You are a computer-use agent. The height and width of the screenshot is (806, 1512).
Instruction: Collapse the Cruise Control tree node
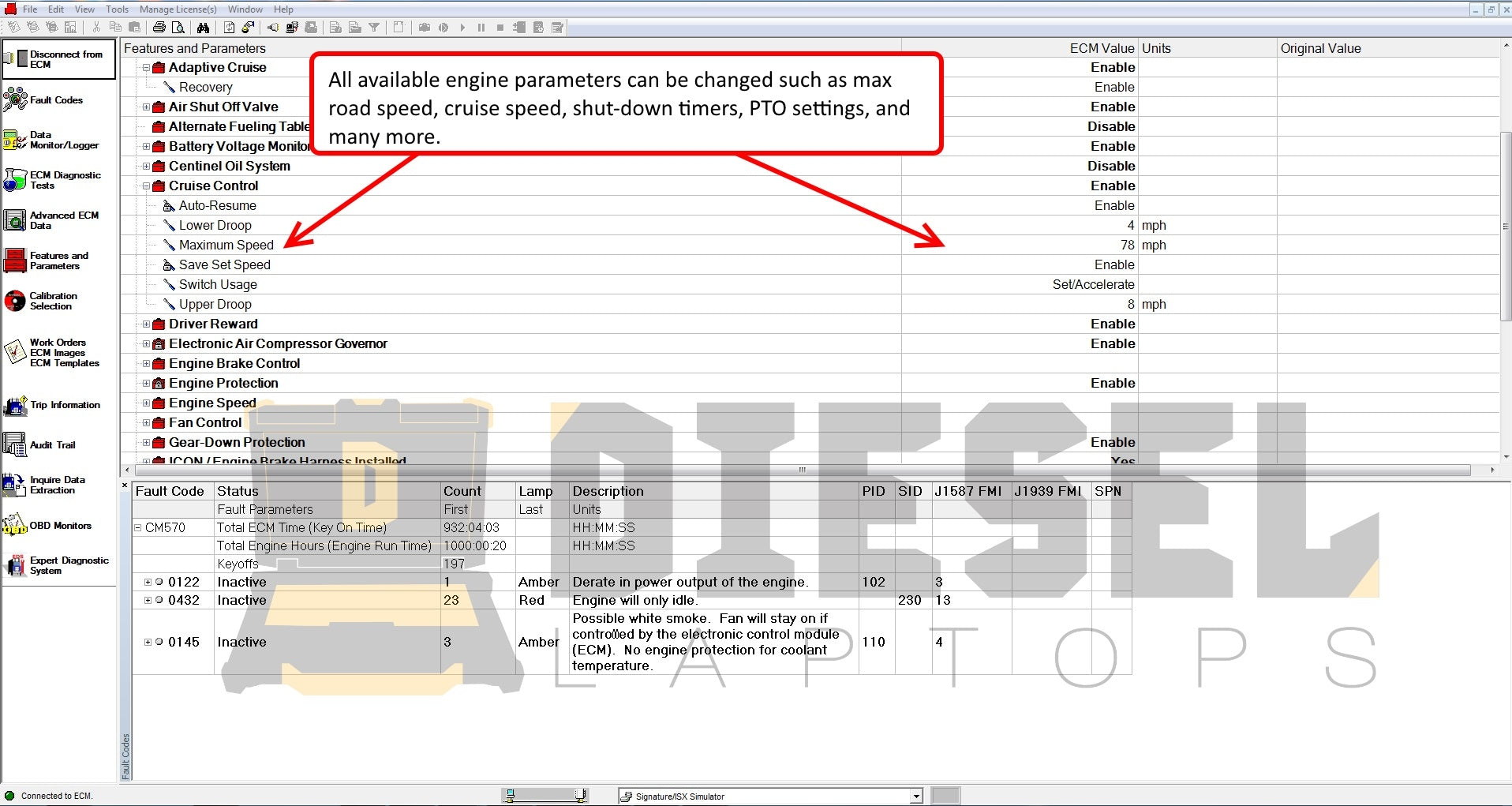(146, 186)
